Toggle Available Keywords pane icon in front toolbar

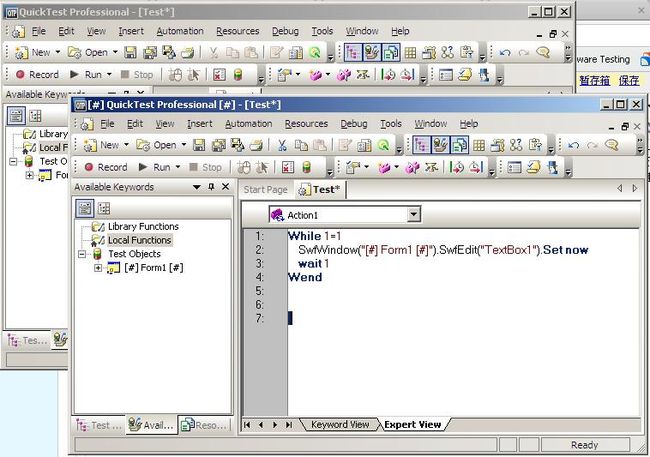(440, 145)
